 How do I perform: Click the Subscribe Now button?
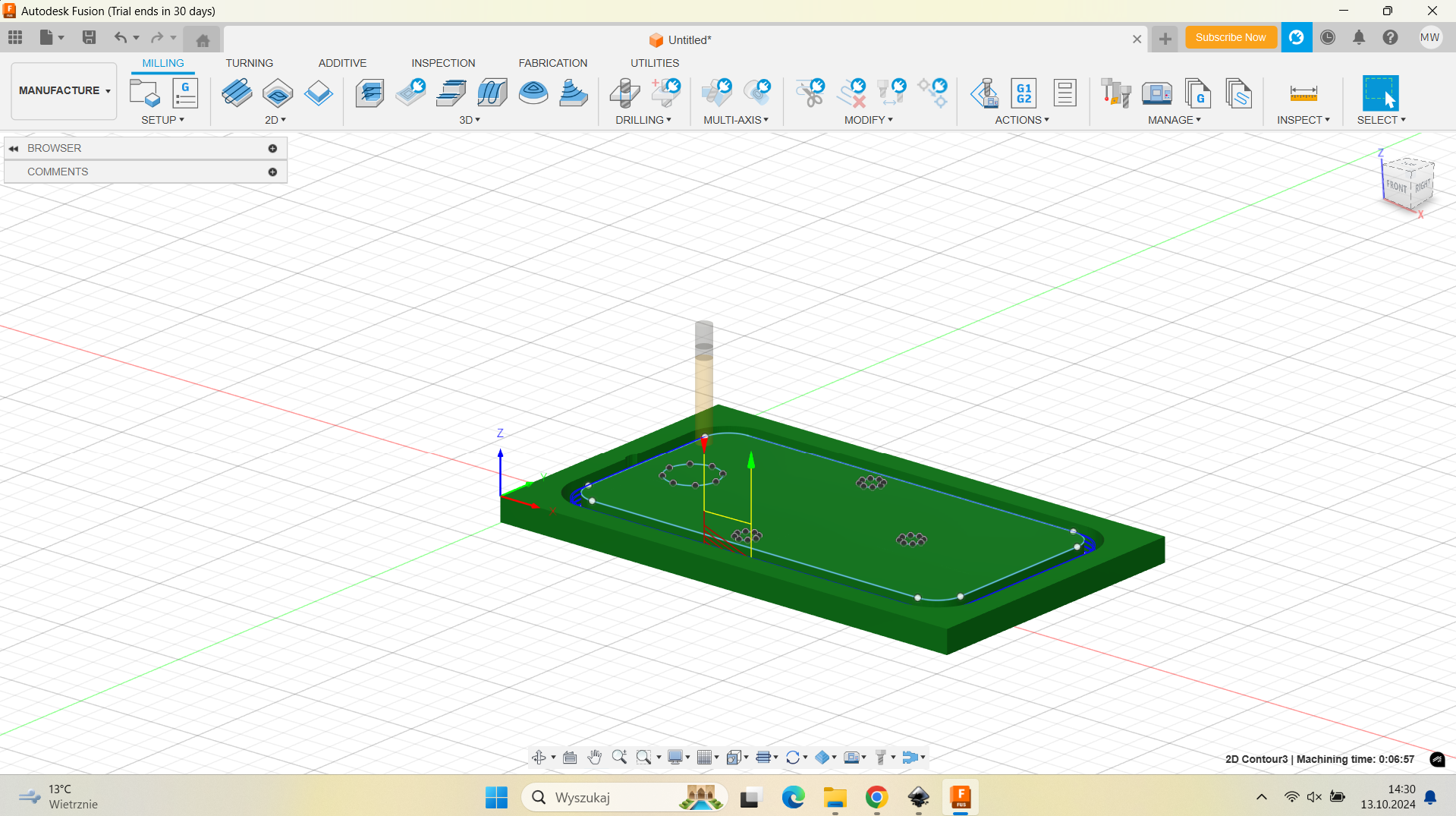pyautogui.click(x=1231, y=37)
